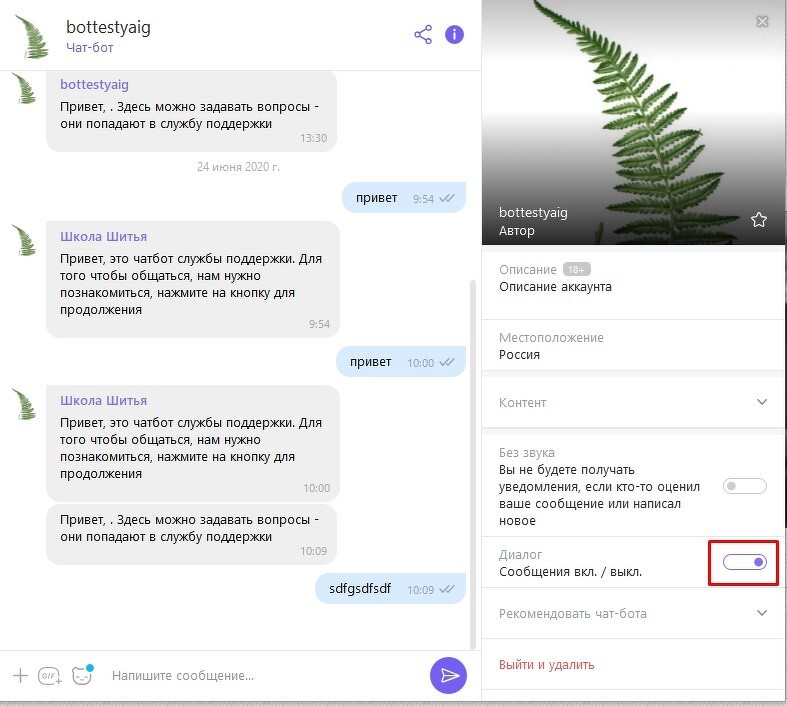This screenshot has height=706, width=787.
Task: Click Выйти и удалить link
Action: coord(546,664)
